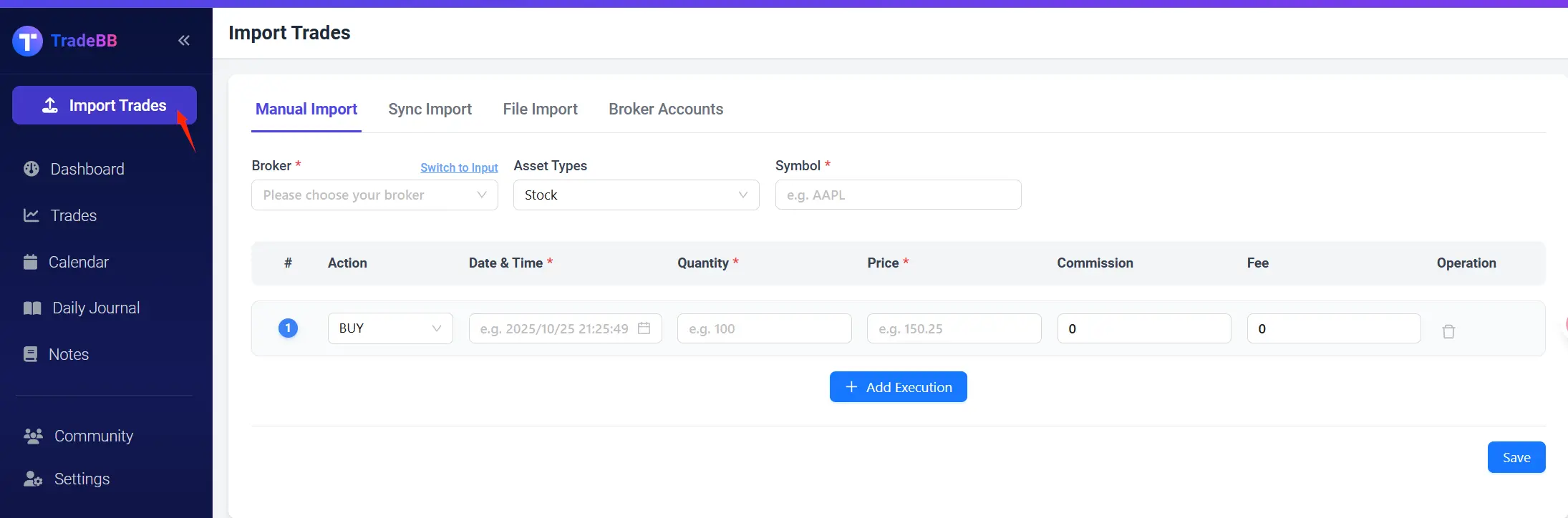Click the Community people icon
This screenshot has height=518, width=1568.
(x=33, y=436)
